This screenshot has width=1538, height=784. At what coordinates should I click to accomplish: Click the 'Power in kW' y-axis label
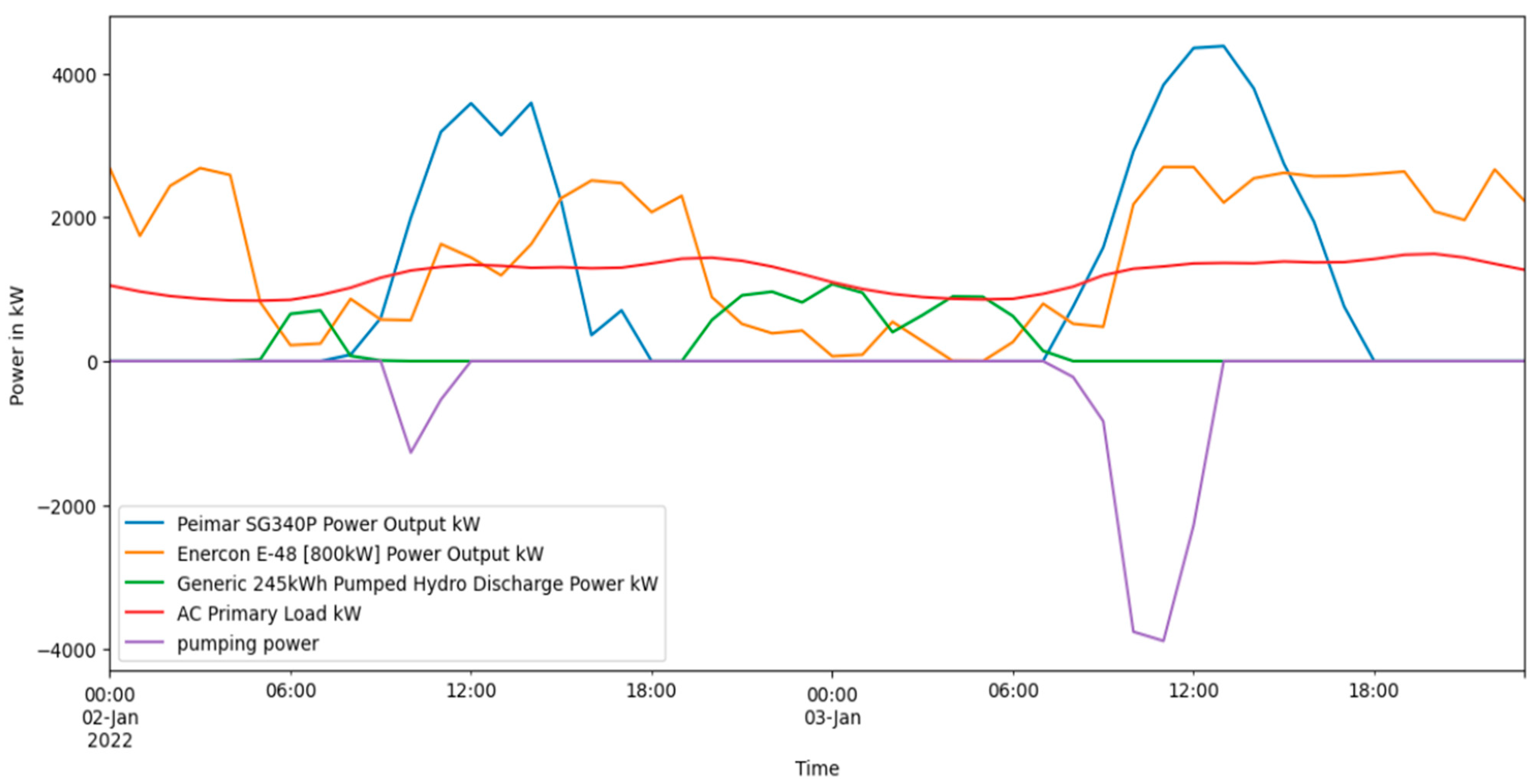coord(17,346)
